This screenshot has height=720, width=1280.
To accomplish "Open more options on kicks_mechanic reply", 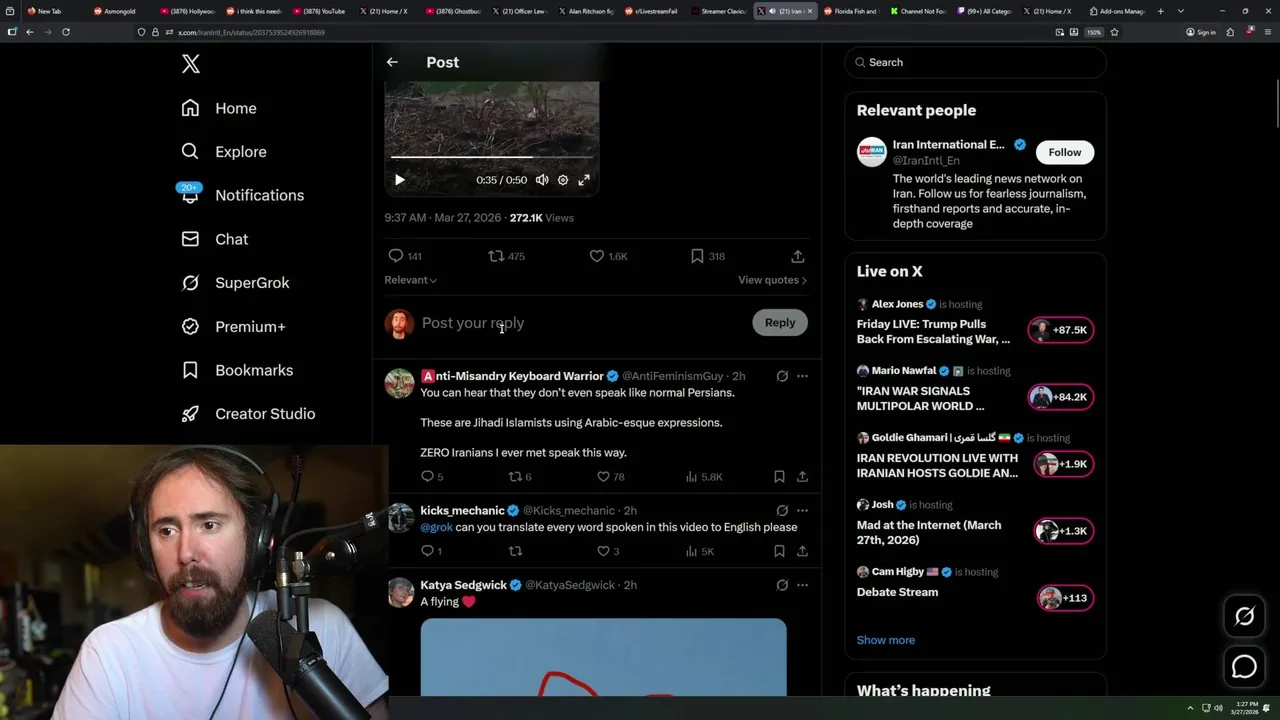I will (802, 510).
